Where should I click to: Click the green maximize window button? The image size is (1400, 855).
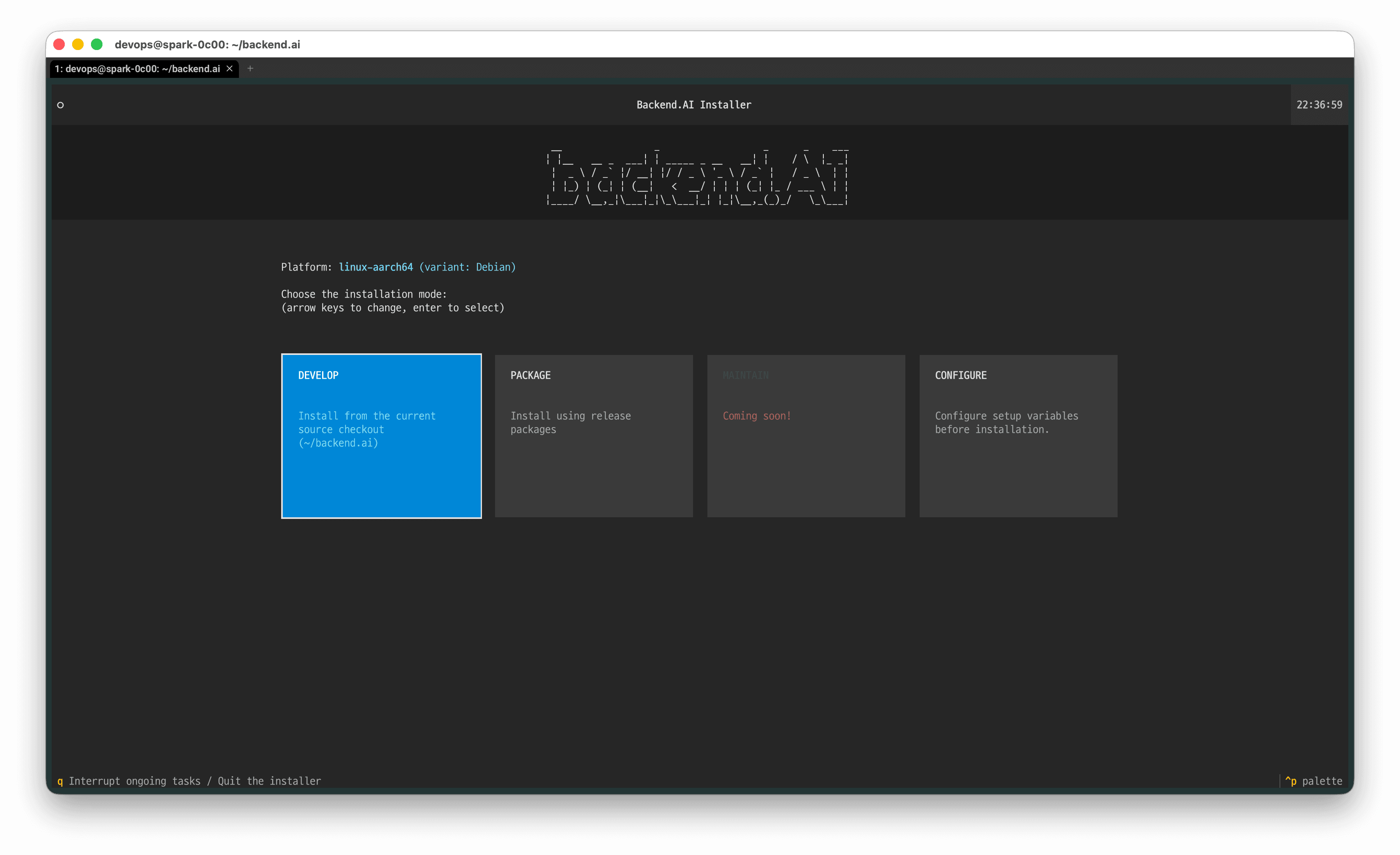(97, 44)
